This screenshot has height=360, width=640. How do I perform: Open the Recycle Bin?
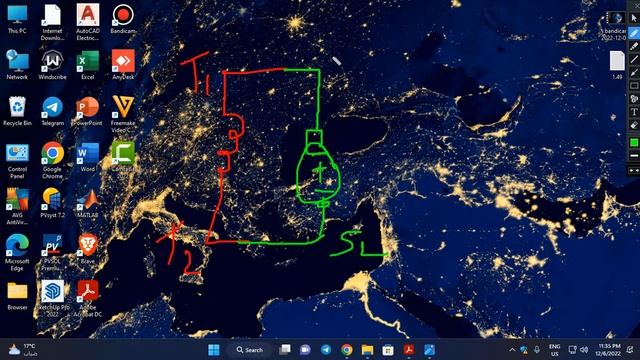(17, 111)
